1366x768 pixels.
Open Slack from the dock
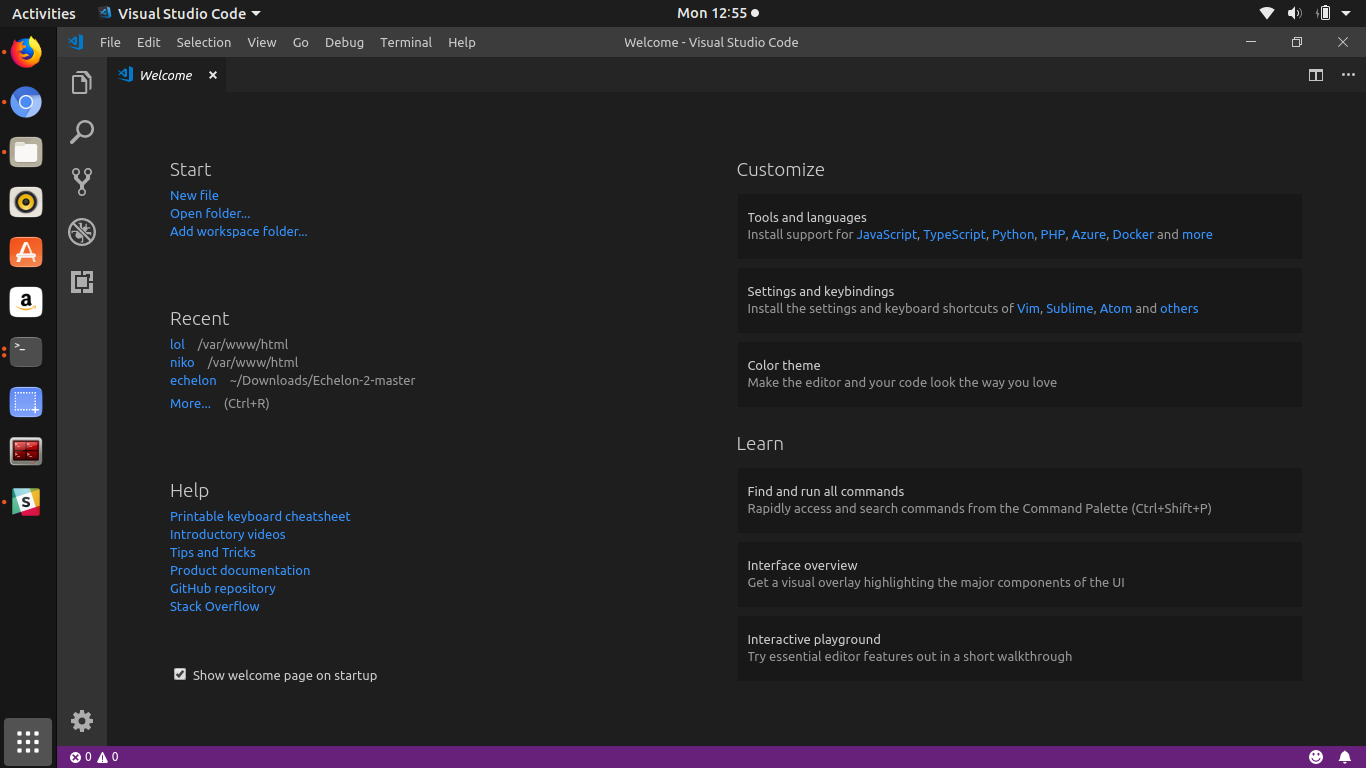(x=26, y=502)
